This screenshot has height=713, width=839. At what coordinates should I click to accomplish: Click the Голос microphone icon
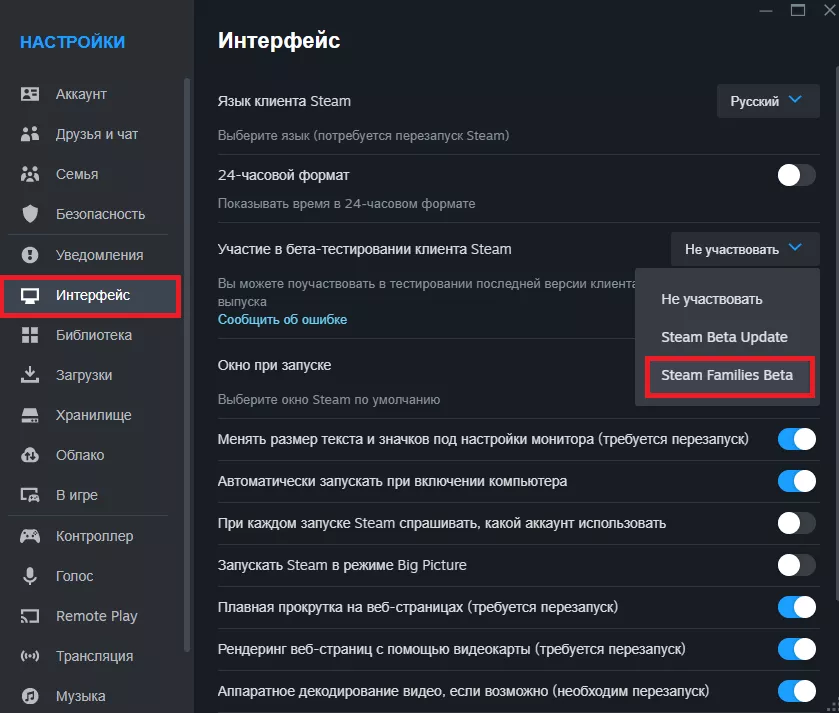click(30, 576)
